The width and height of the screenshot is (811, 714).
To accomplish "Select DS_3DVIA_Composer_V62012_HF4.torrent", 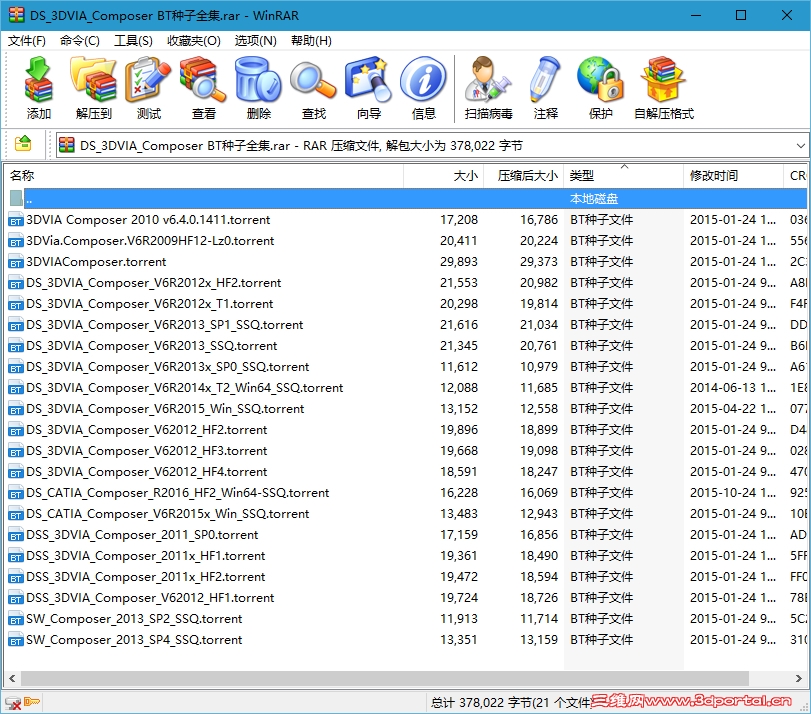I will (x=406, y=472).
